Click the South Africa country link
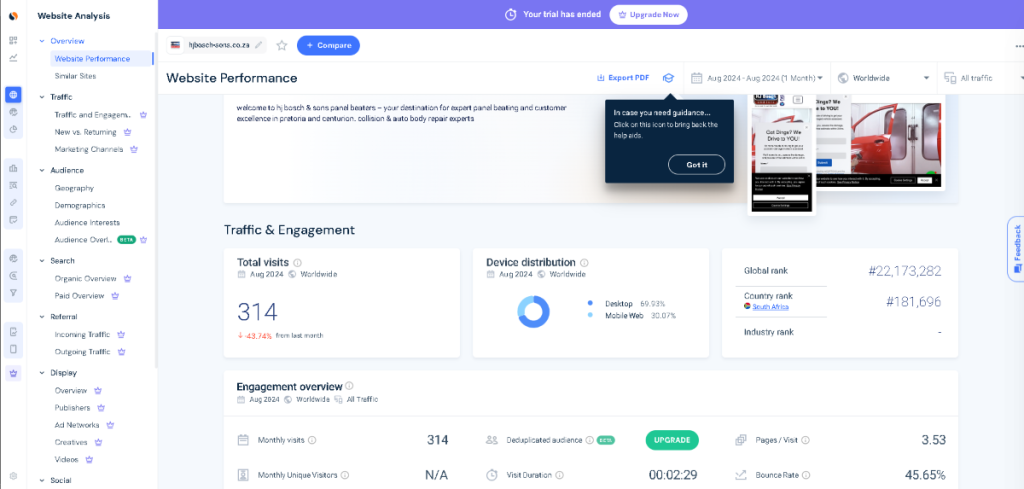This screenshot has width=1024, height=489. [769, 307]
